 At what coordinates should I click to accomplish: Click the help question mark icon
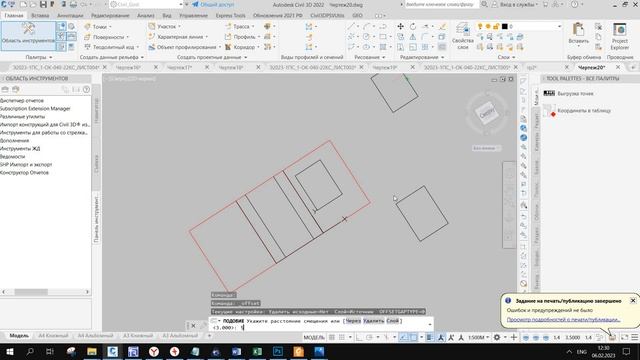point(575,4)
